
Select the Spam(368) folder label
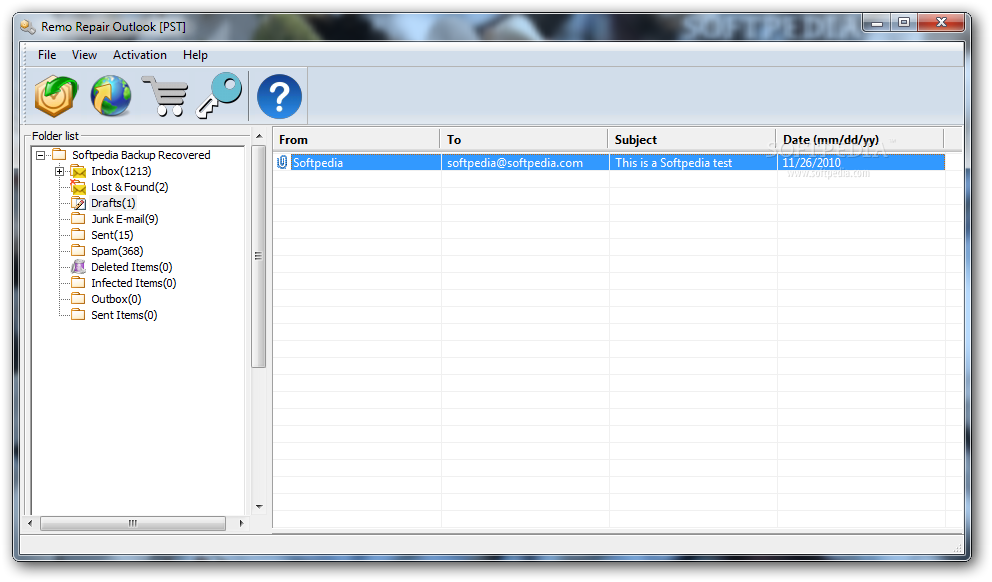pyautogui.click(x=117, y=251)
